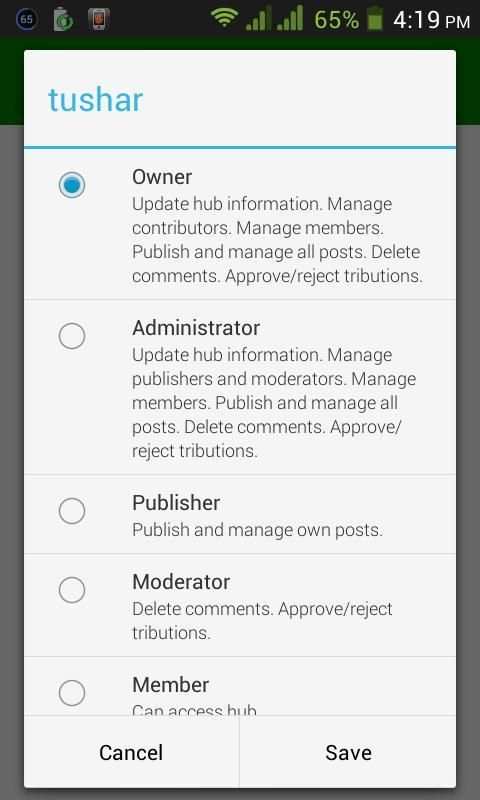This screenshot has width=480, height=800.
Task: Tap the Administrator role description text
Action: click(274, 403)
